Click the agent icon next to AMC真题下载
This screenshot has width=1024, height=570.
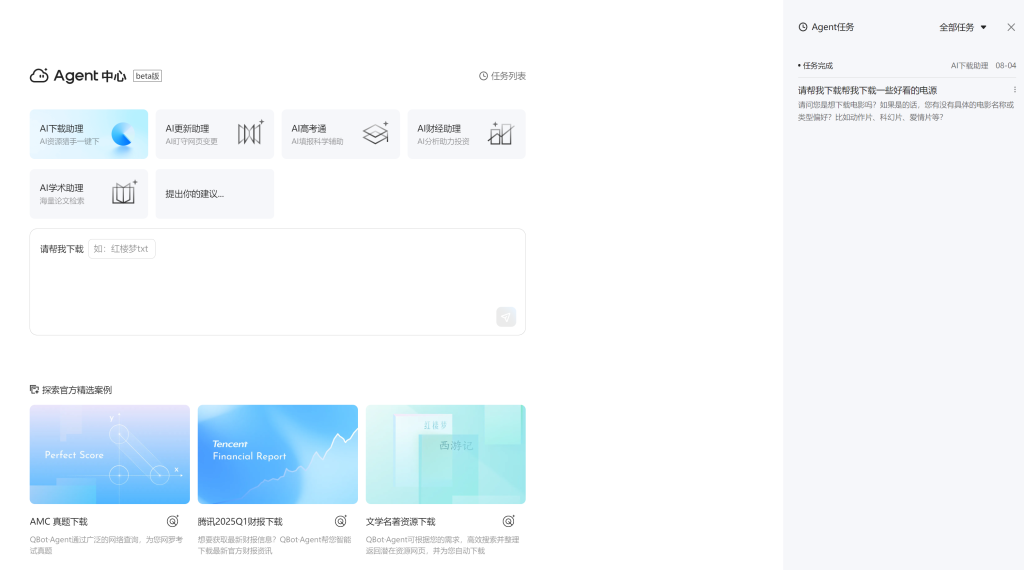[x=173, y=521]
